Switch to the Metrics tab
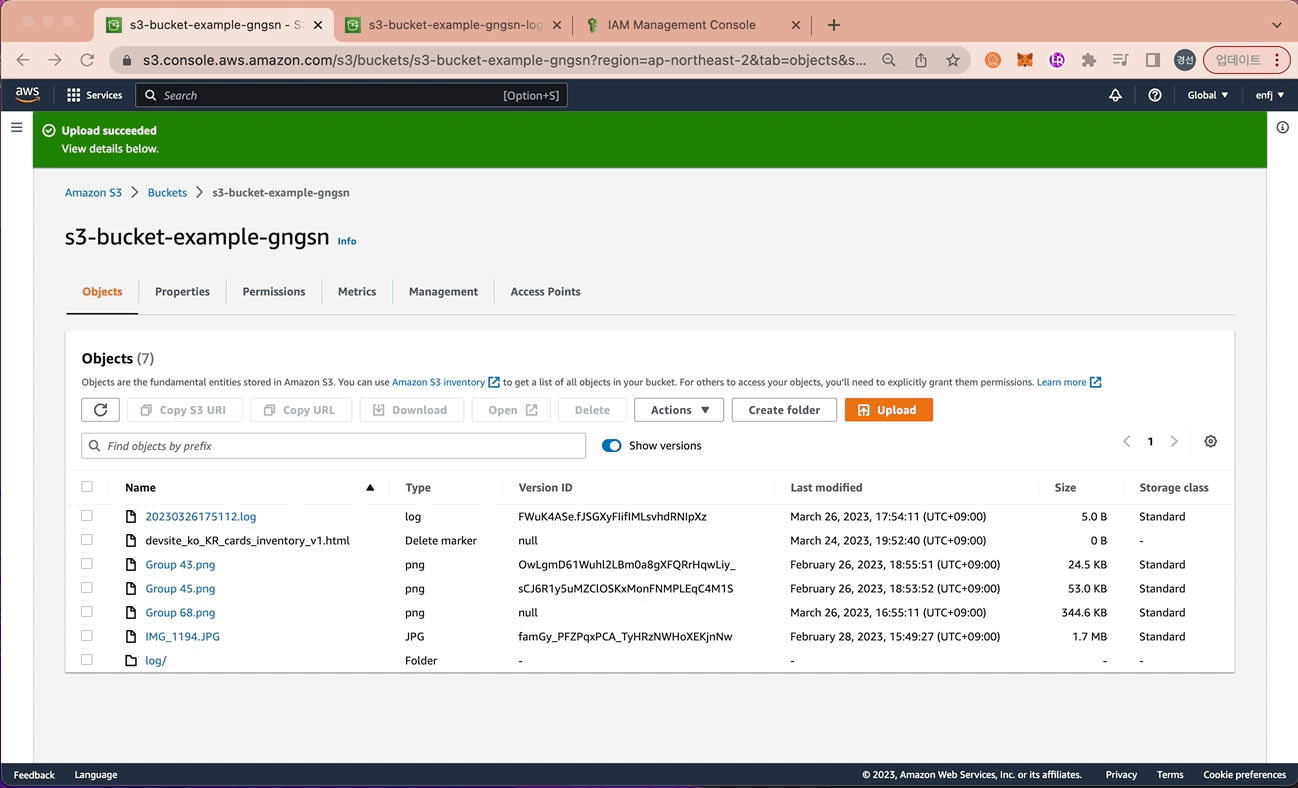 (357, 292)
